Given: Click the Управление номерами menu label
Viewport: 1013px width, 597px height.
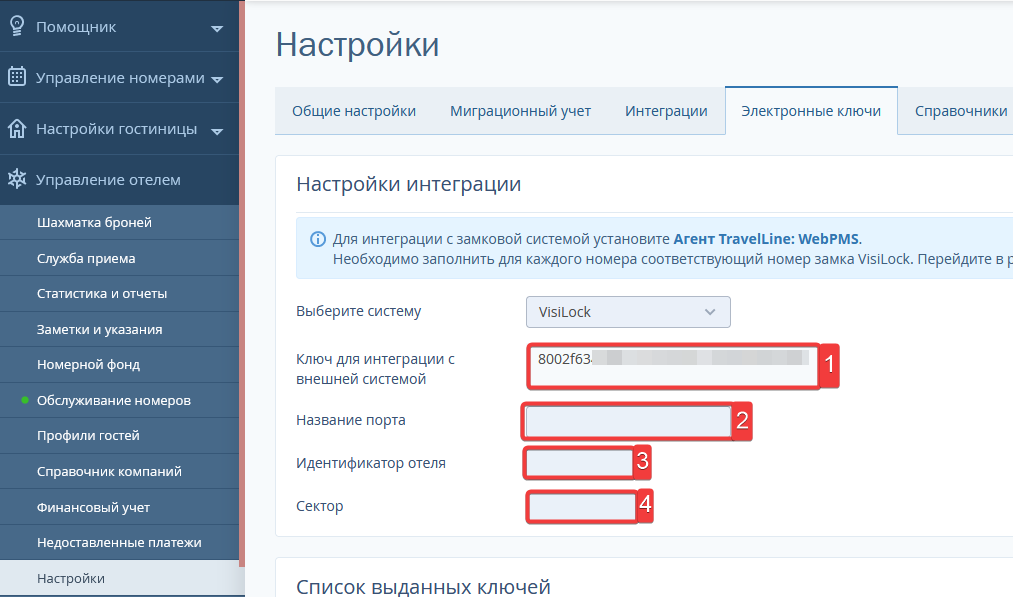Looking at the screenshot, I should 120,78.
